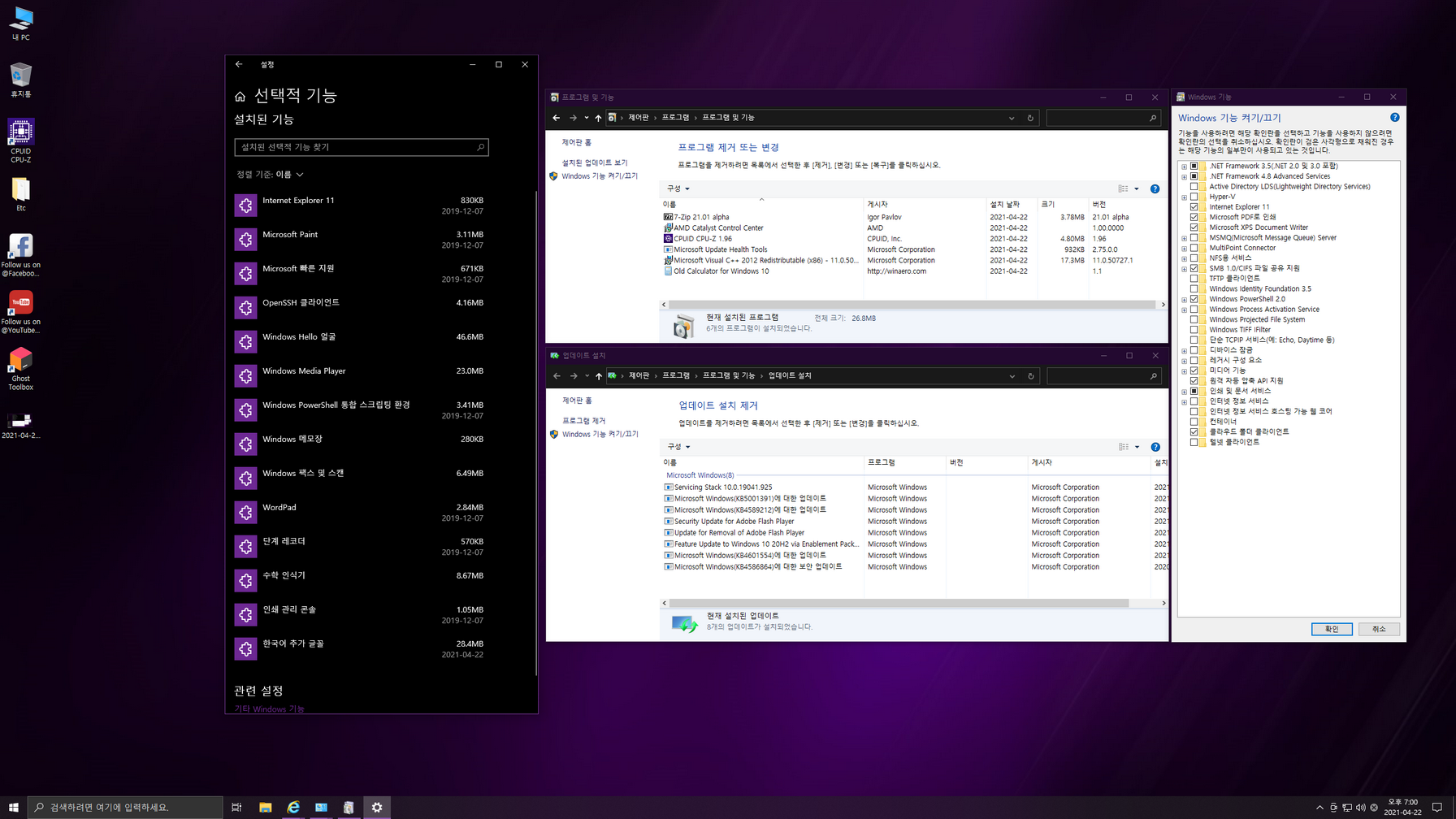Screen dimensions: 1456x819
Task: Open the Follow us on Facebook shortcut
Action: (x=20, y=254)
